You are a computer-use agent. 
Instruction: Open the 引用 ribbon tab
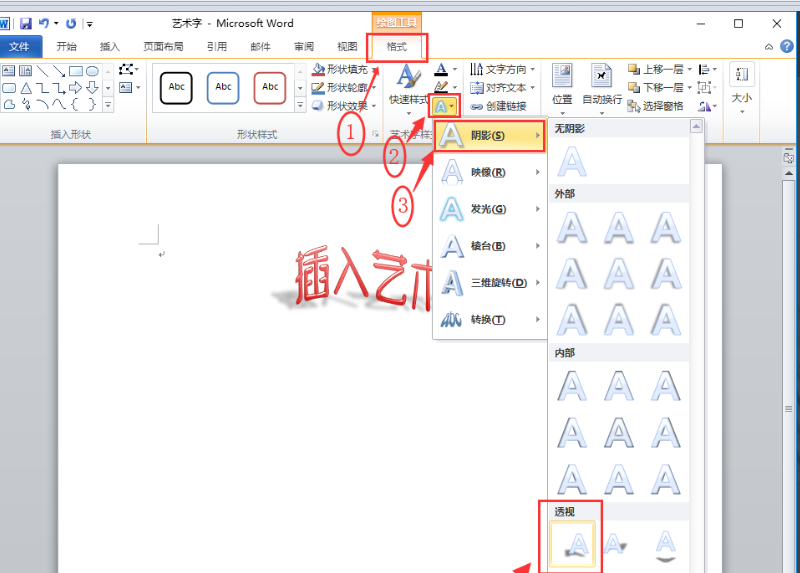217,46
